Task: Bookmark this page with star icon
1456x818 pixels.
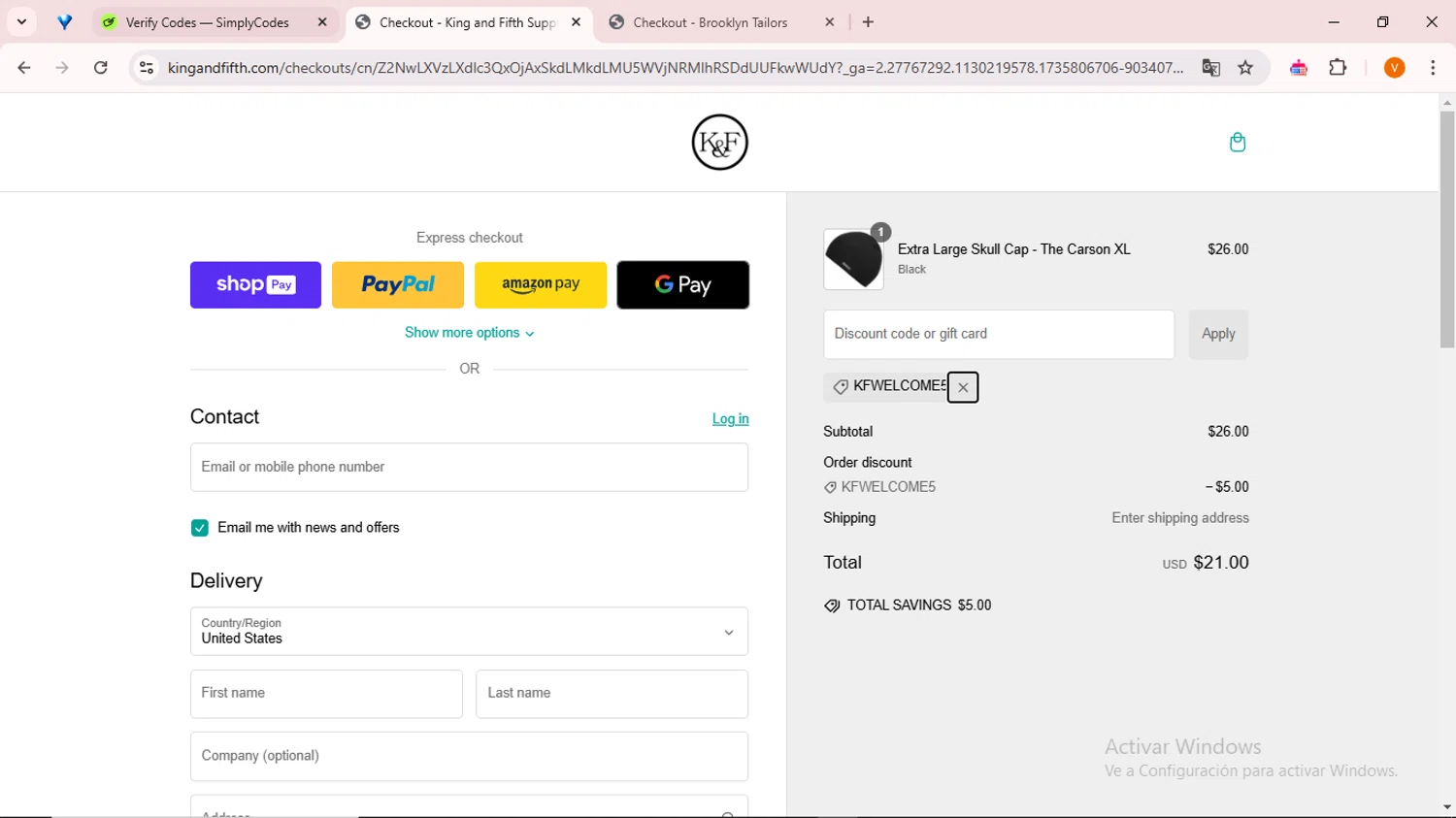Action: tap(1245, 68)
